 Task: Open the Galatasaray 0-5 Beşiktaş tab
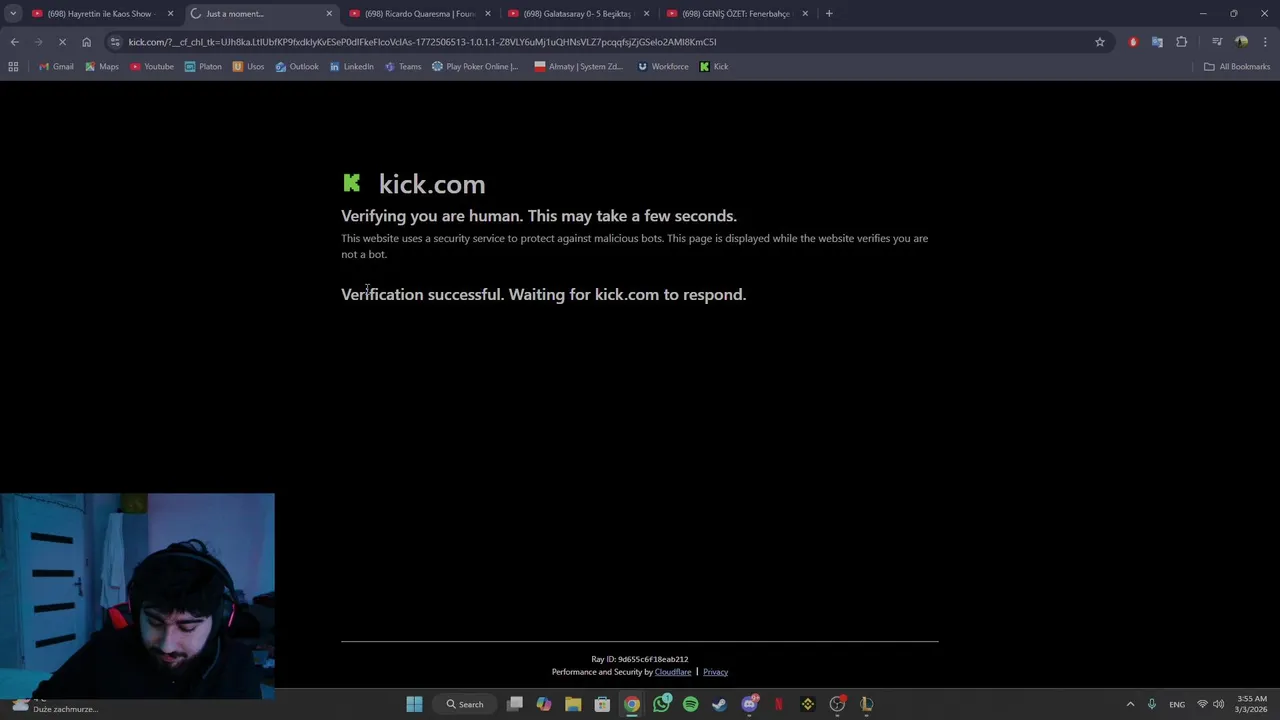coord(578,14)
